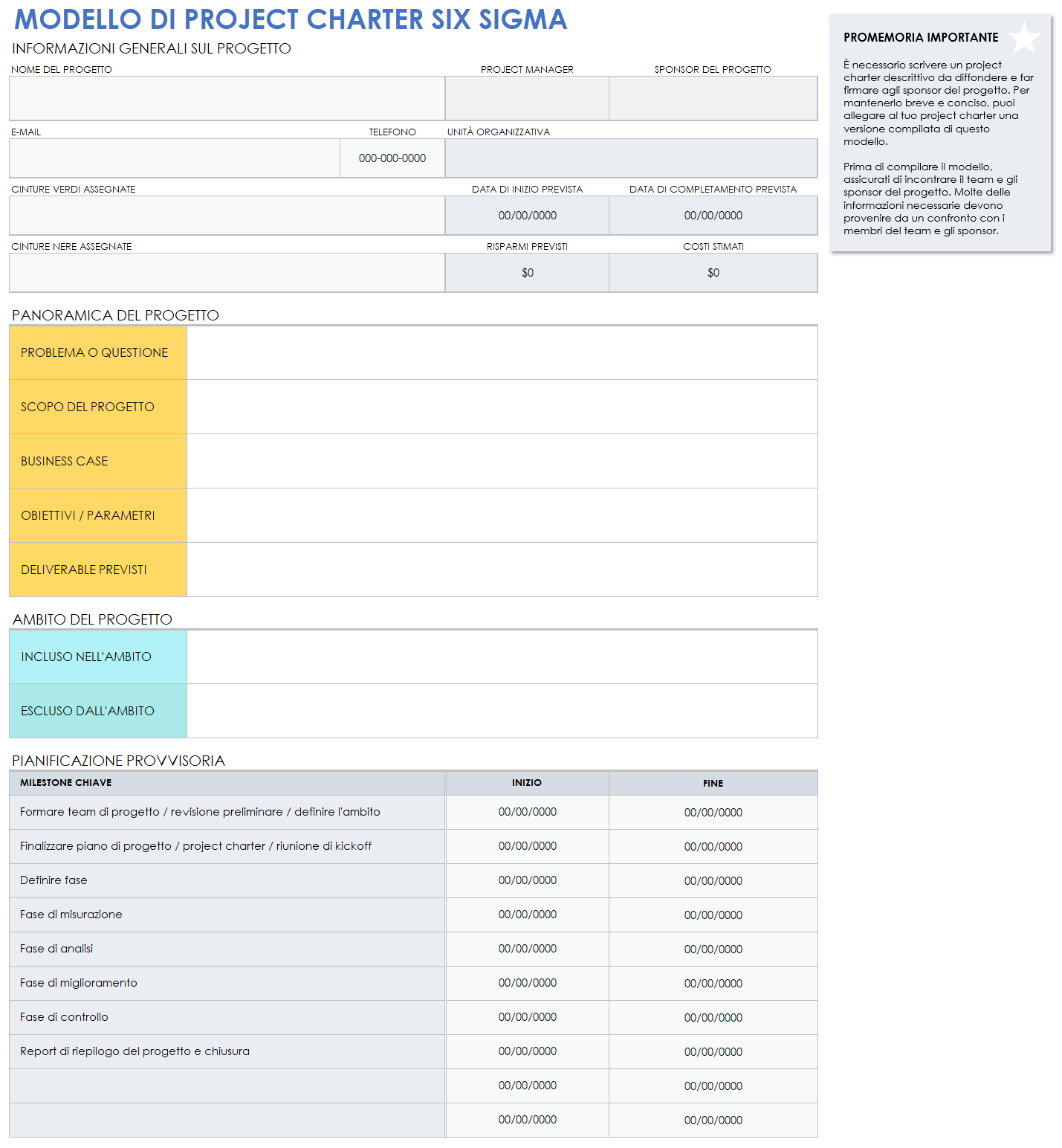
Task: Click the Informazioni Generali sul Progetto heading
Action: click(152, 48)
